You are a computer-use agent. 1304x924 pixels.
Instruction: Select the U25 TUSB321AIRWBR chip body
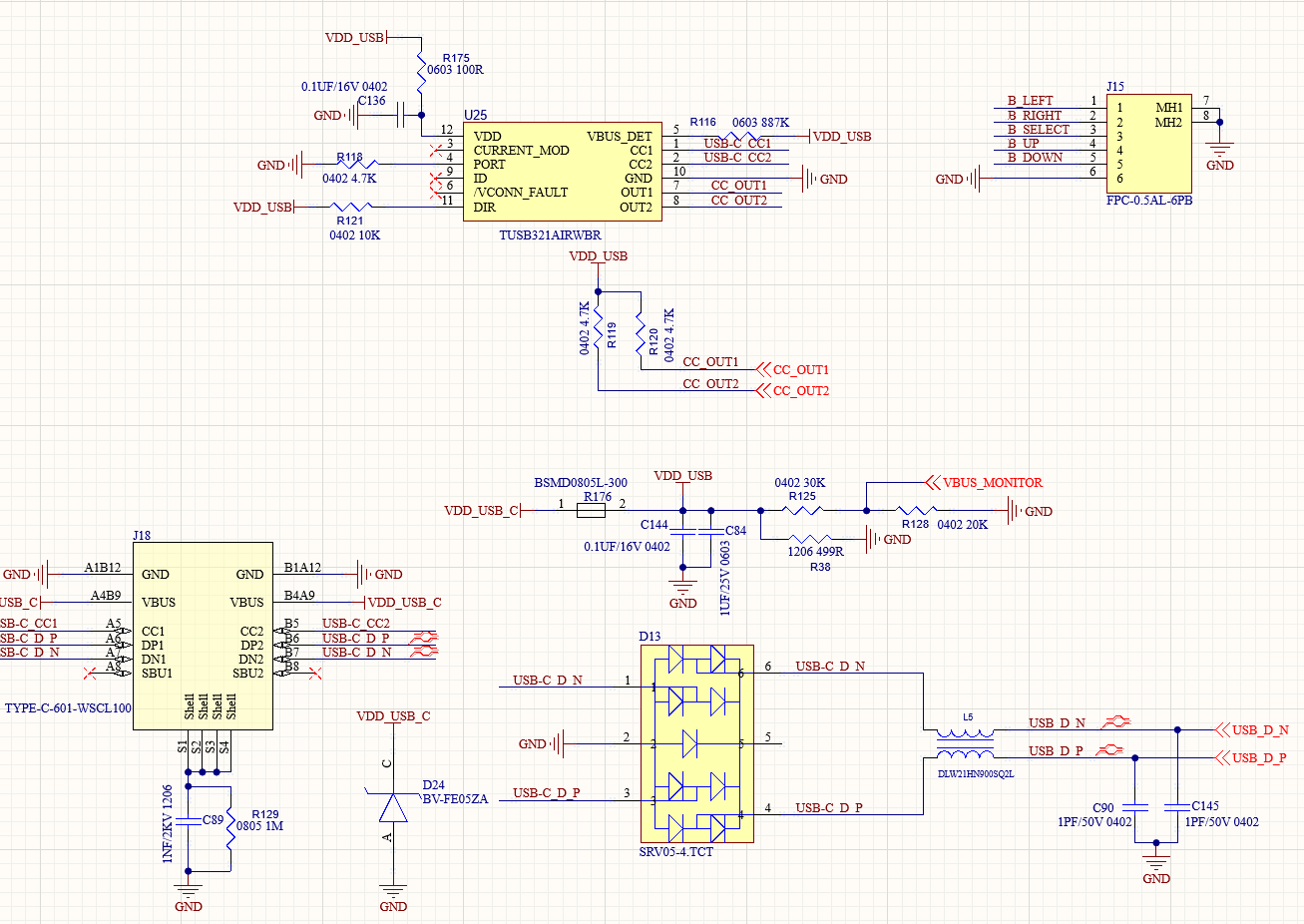pos(562,172)
